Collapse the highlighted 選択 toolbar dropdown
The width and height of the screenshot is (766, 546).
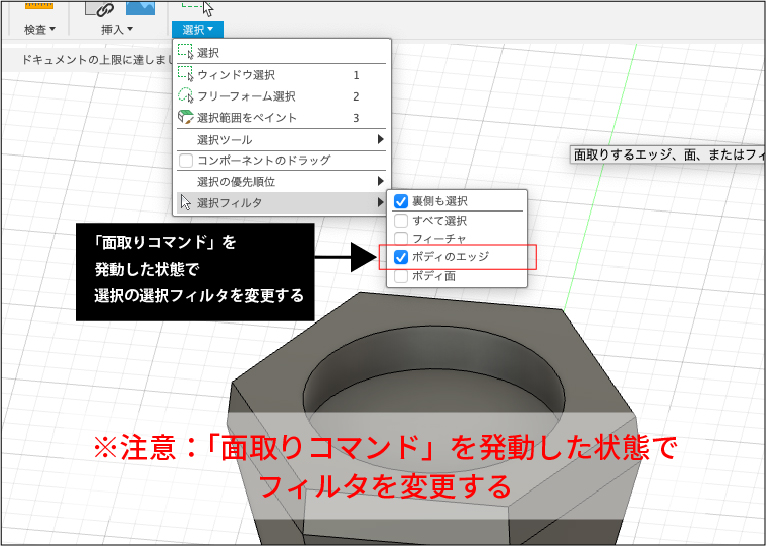pos(197,30)
